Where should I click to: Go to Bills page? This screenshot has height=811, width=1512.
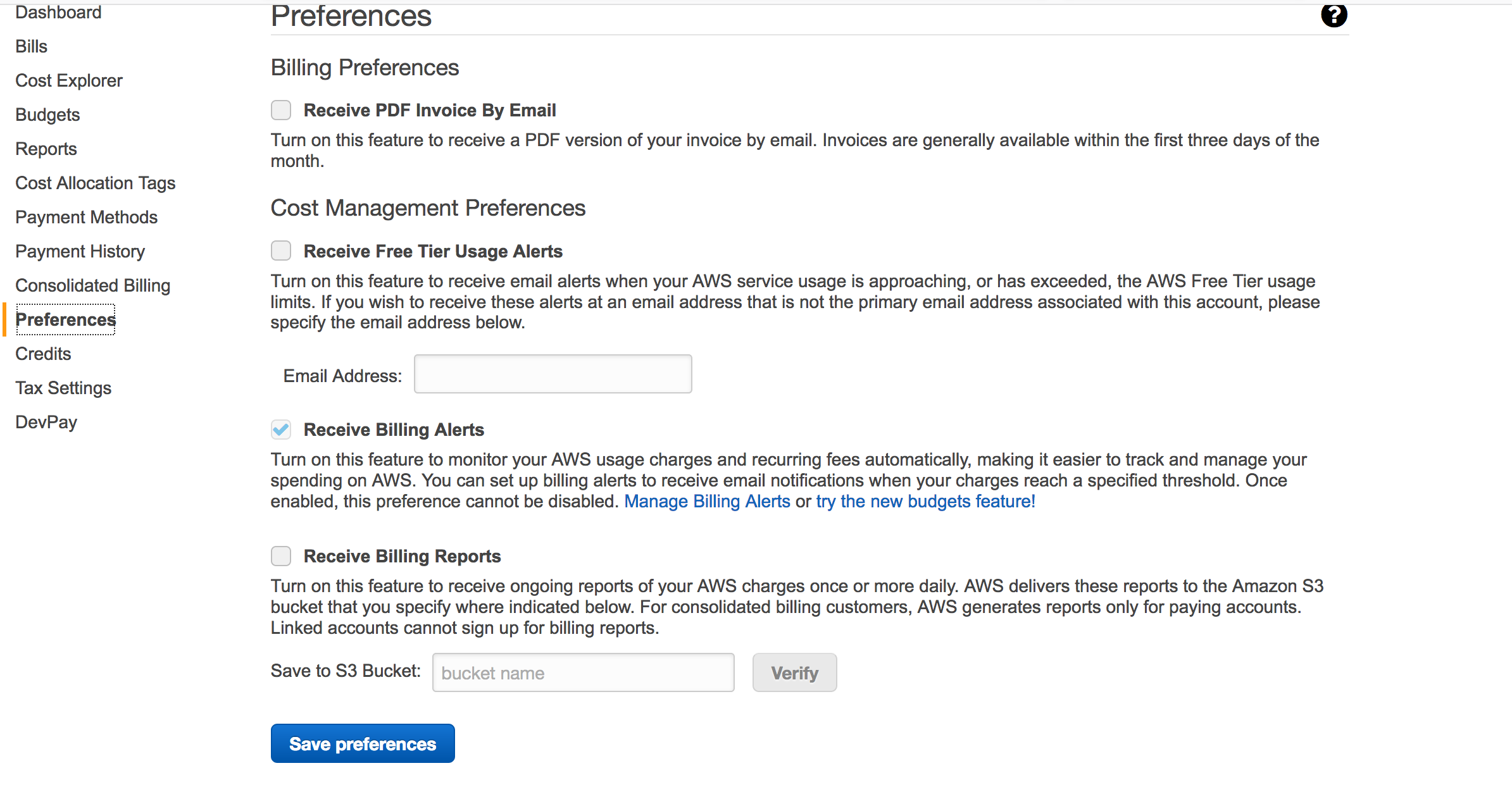tap(32, 46)
